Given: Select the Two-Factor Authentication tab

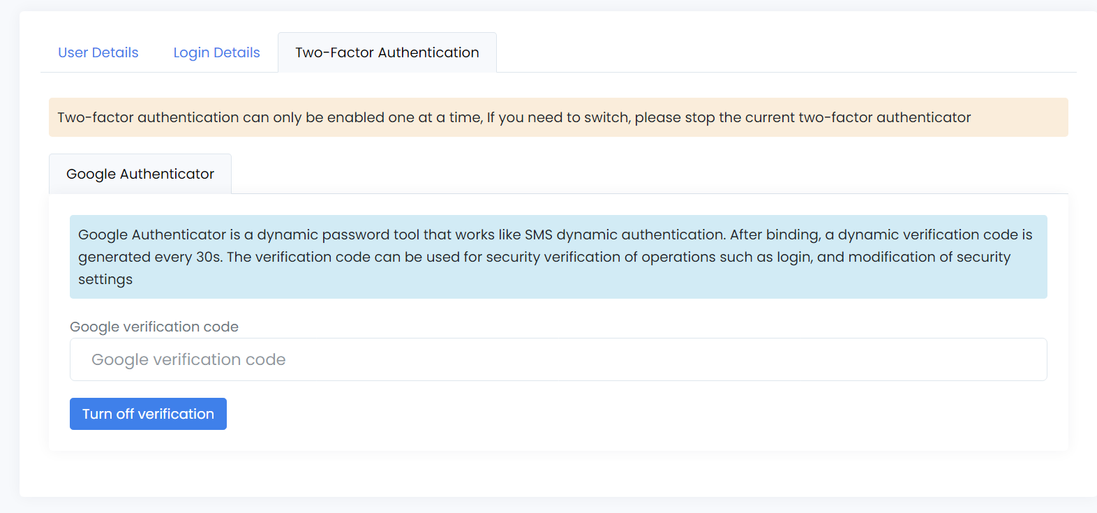Looking at the screenshot, I should coord(387,52).
